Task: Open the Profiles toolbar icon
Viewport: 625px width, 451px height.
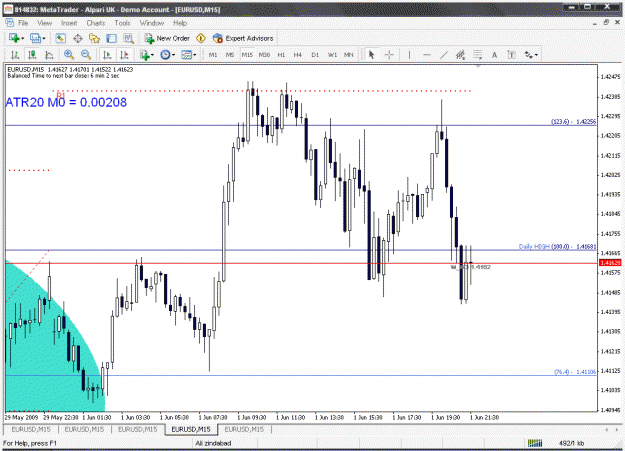Action: (35, 38)
